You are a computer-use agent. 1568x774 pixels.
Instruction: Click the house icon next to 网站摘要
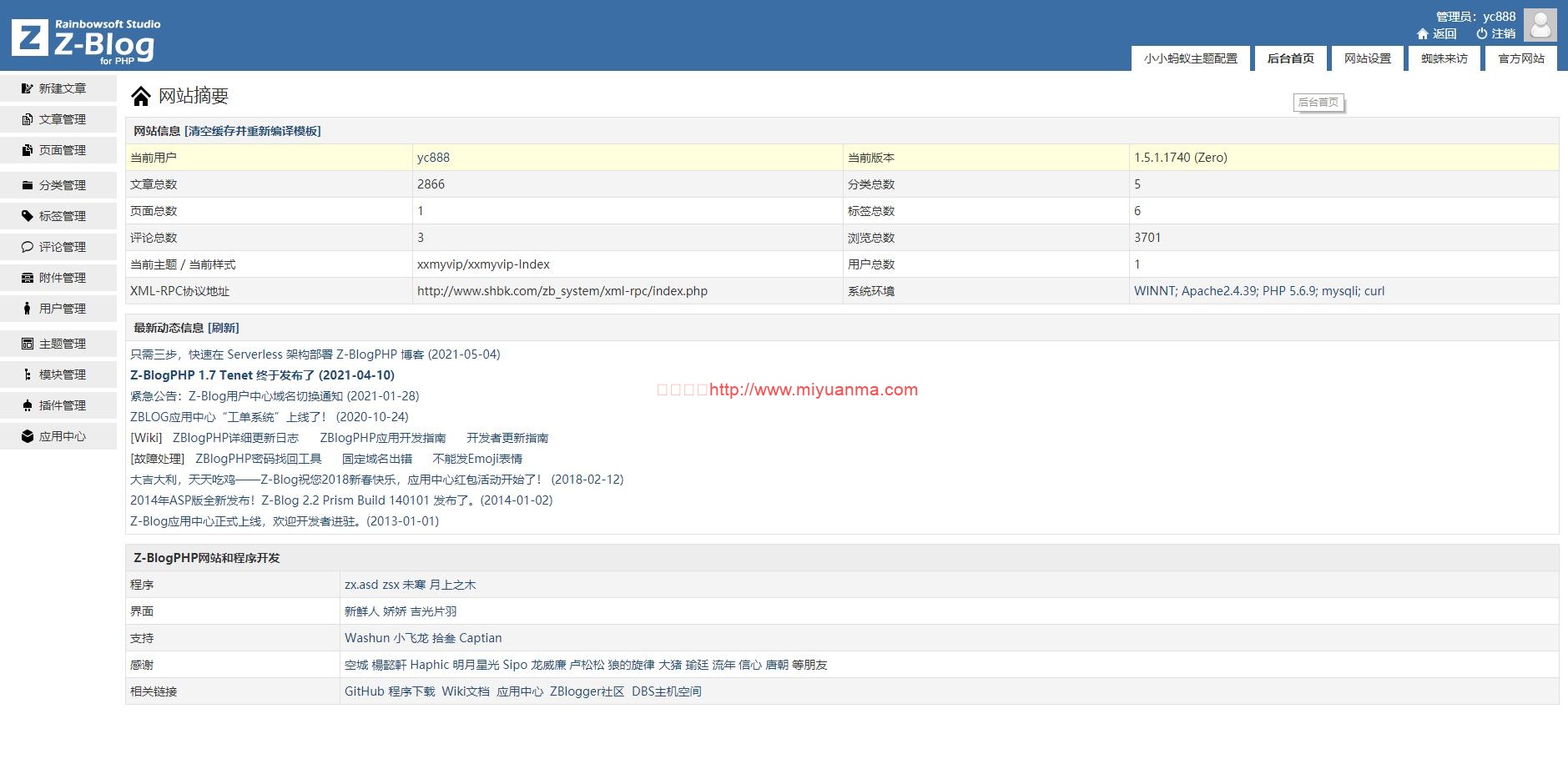(x=141, y=97)
